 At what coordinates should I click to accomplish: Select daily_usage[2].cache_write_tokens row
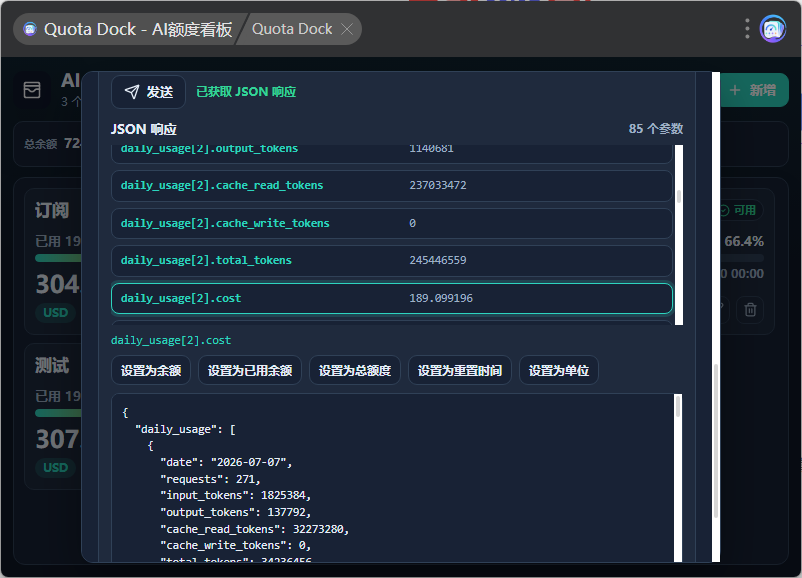391,223
